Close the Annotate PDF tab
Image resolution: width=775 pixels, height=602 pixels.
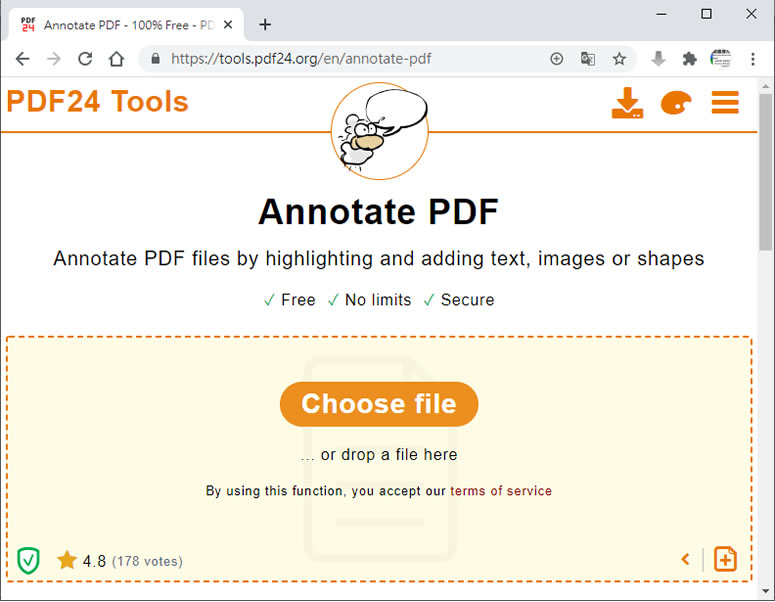point(228,25)
